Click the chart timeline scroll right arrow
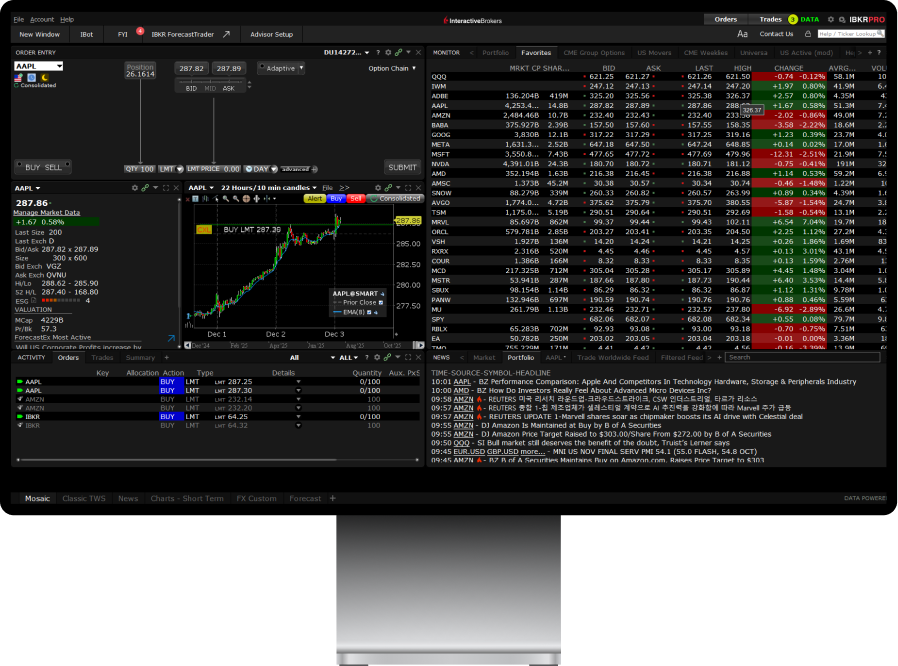 (421, 345)
